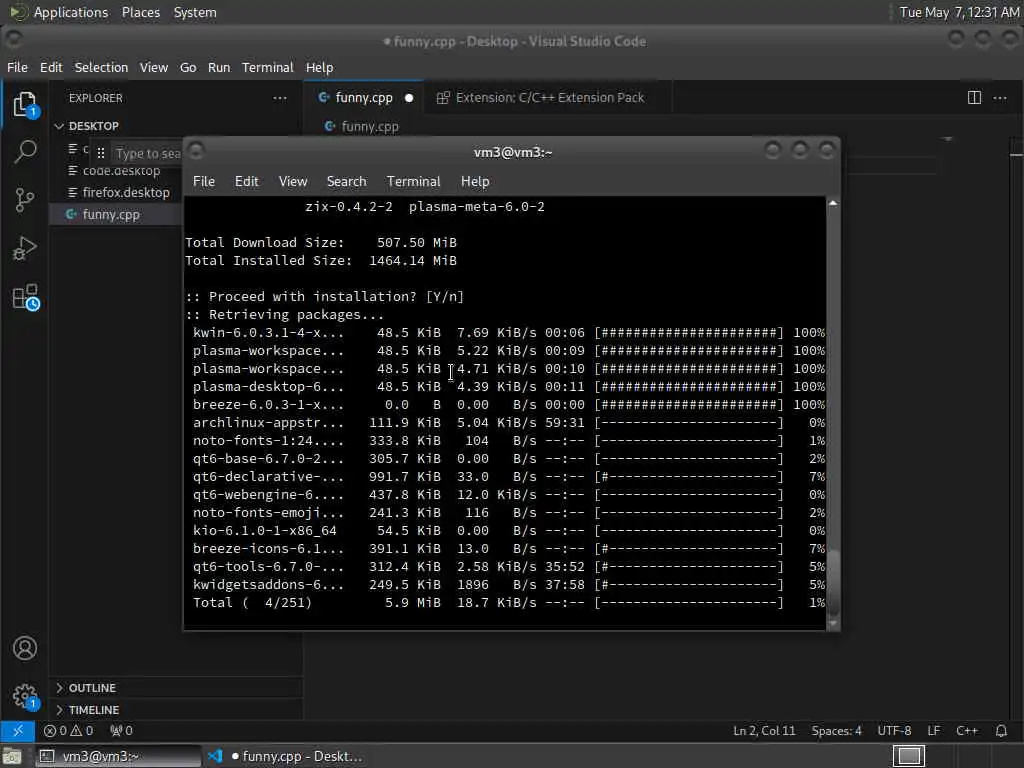Open the Places menu in top panel

[140, 12]
